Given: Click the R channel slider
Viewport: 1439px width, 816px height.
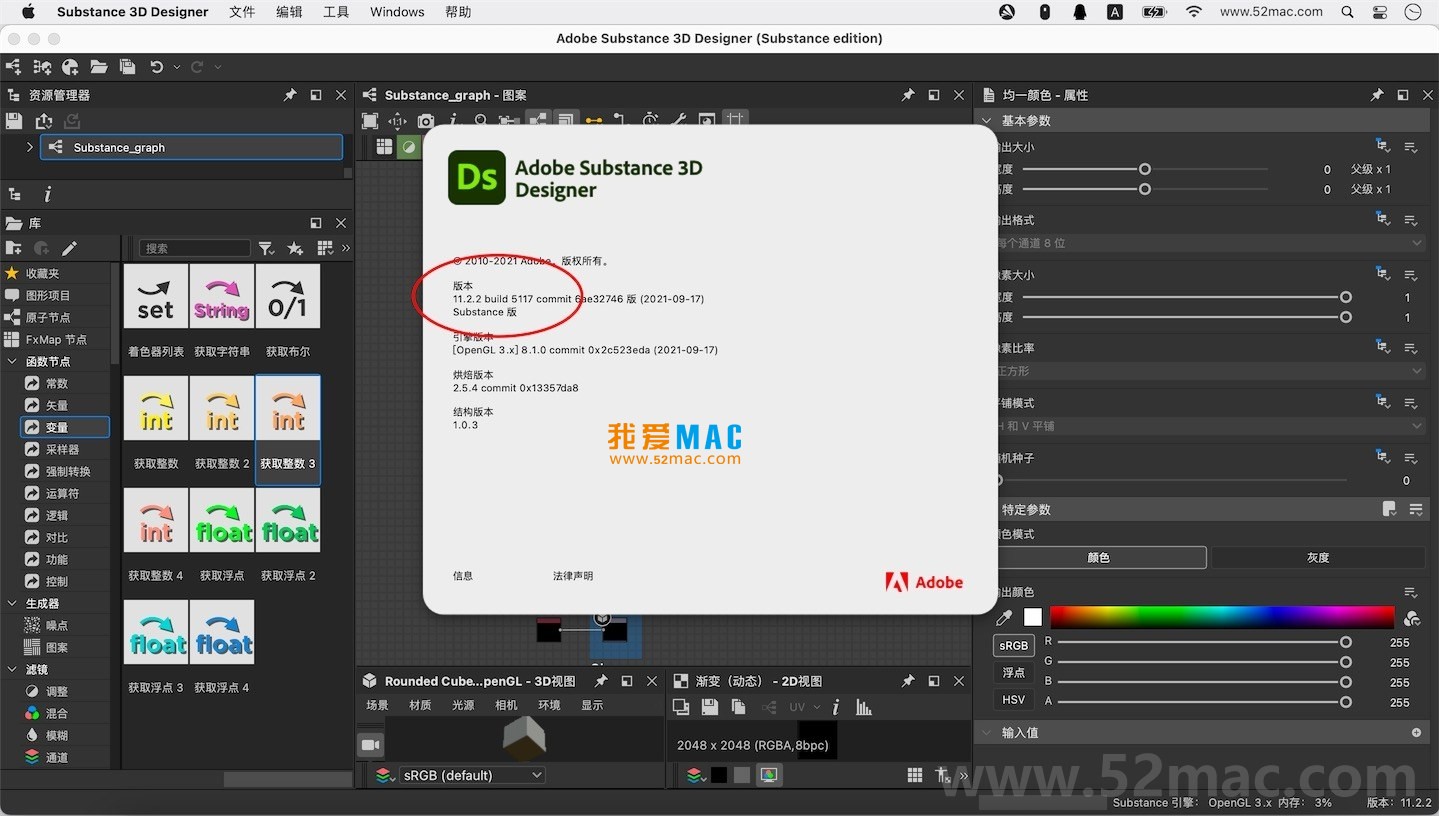Looking at the screenshot, I should pos(1204,642).
